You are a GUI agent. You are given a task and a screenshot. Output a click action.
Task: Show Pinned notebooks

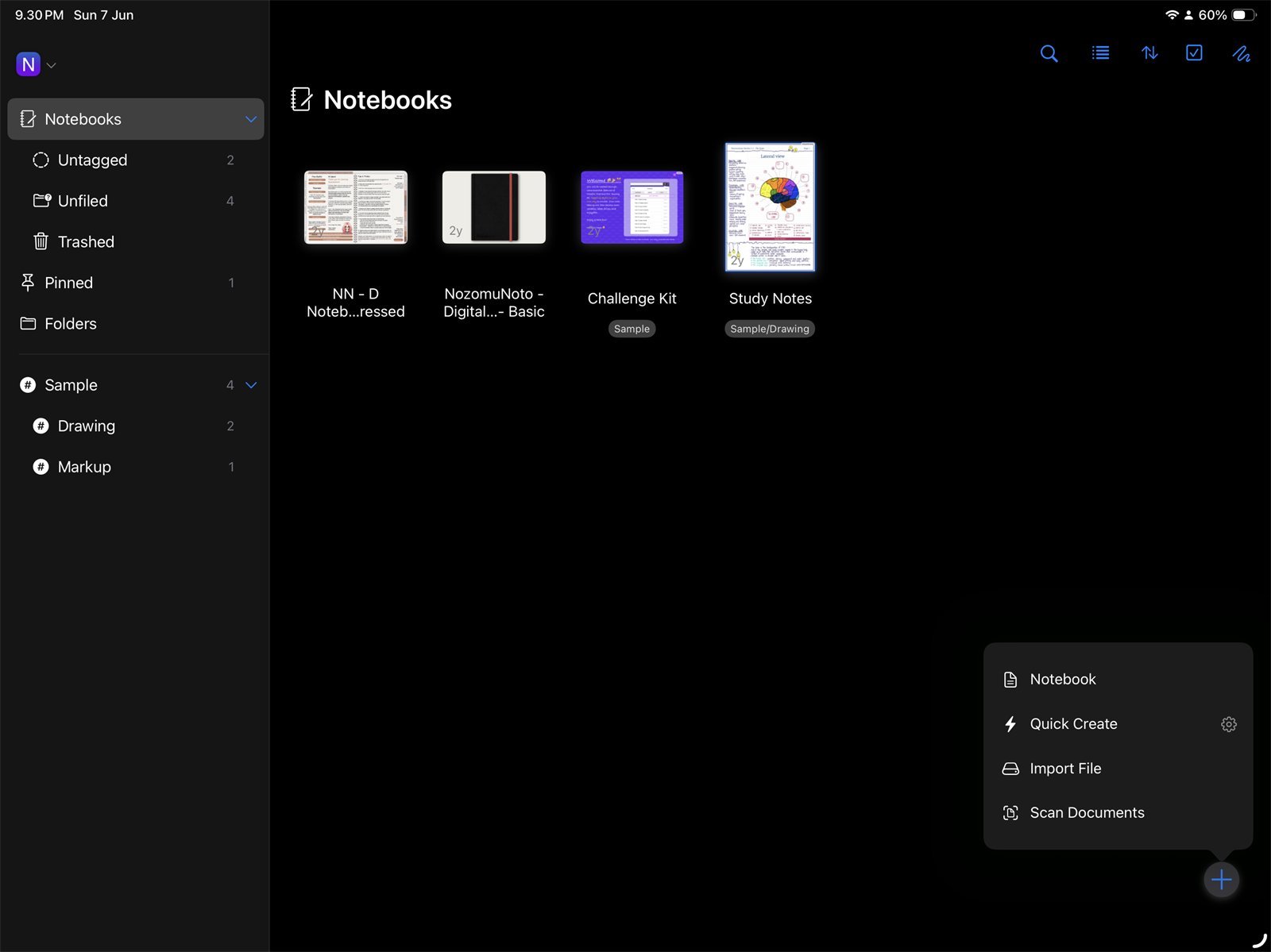(x=136, y=283)
